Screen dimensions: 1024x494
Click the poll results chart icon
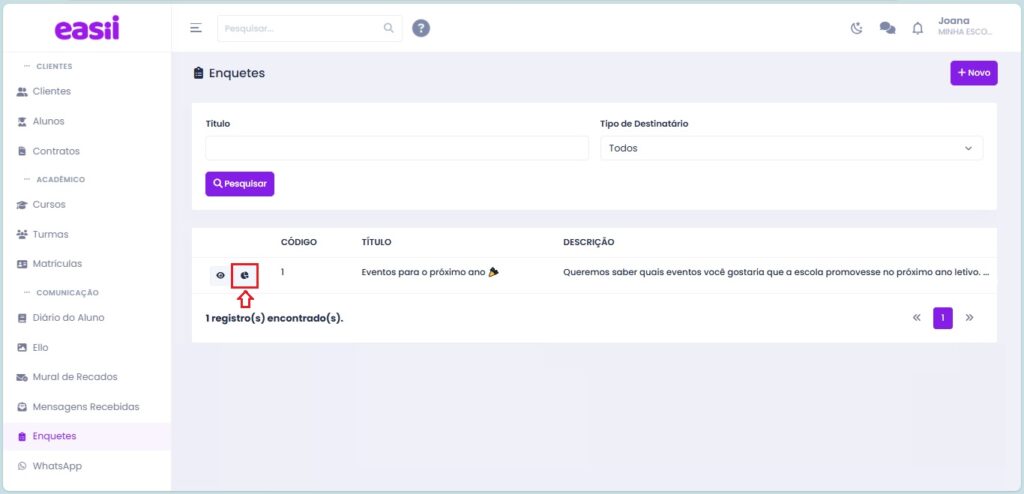point(244,275)
